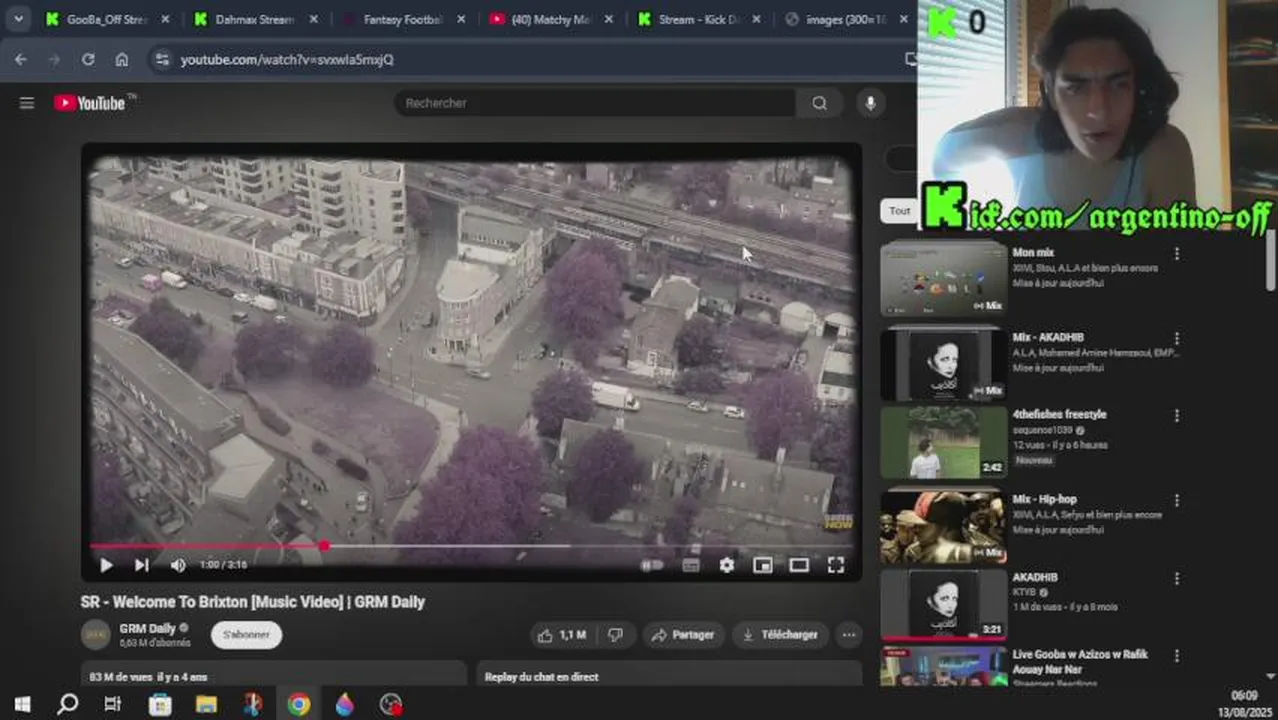Viewport: 1278px width, 720px height.
Task: Open options menu for Mix - AKADHIB
Action: tap(1177, 339)
